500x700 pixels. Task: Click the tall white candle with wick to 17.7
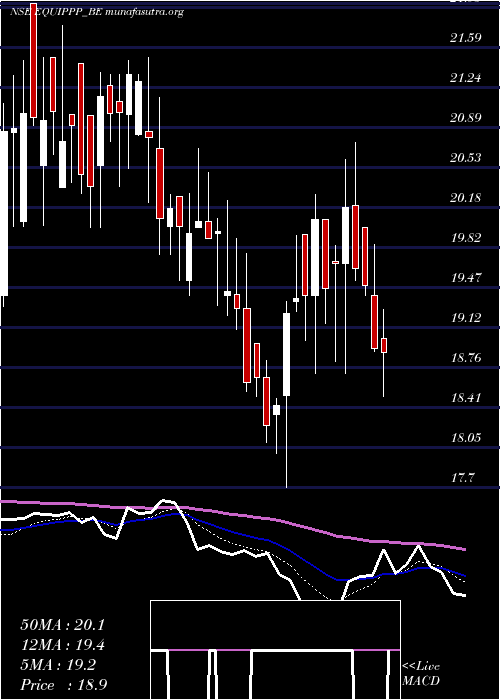286,354
